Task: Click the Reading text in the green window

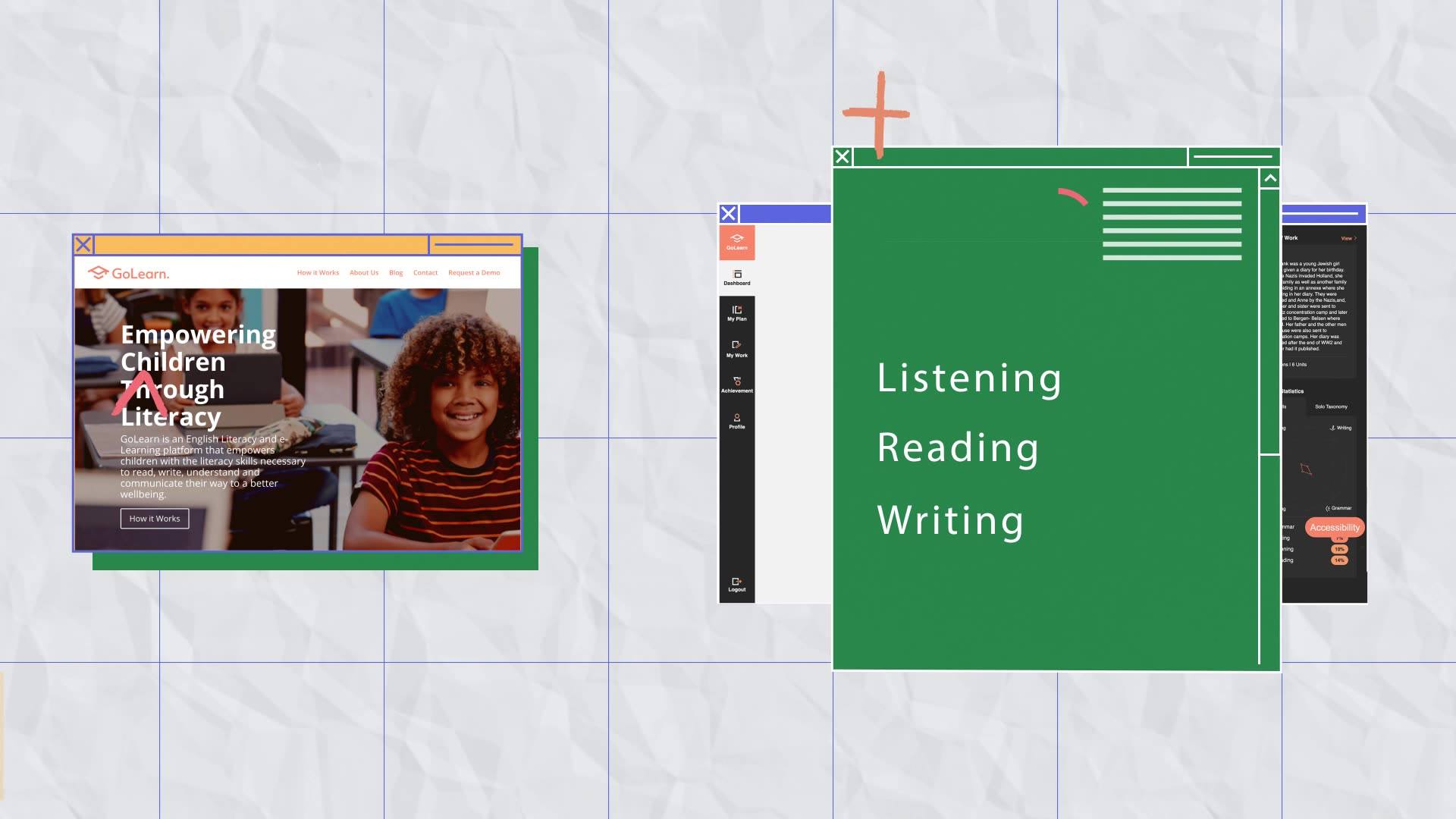Action: point(958,447)
